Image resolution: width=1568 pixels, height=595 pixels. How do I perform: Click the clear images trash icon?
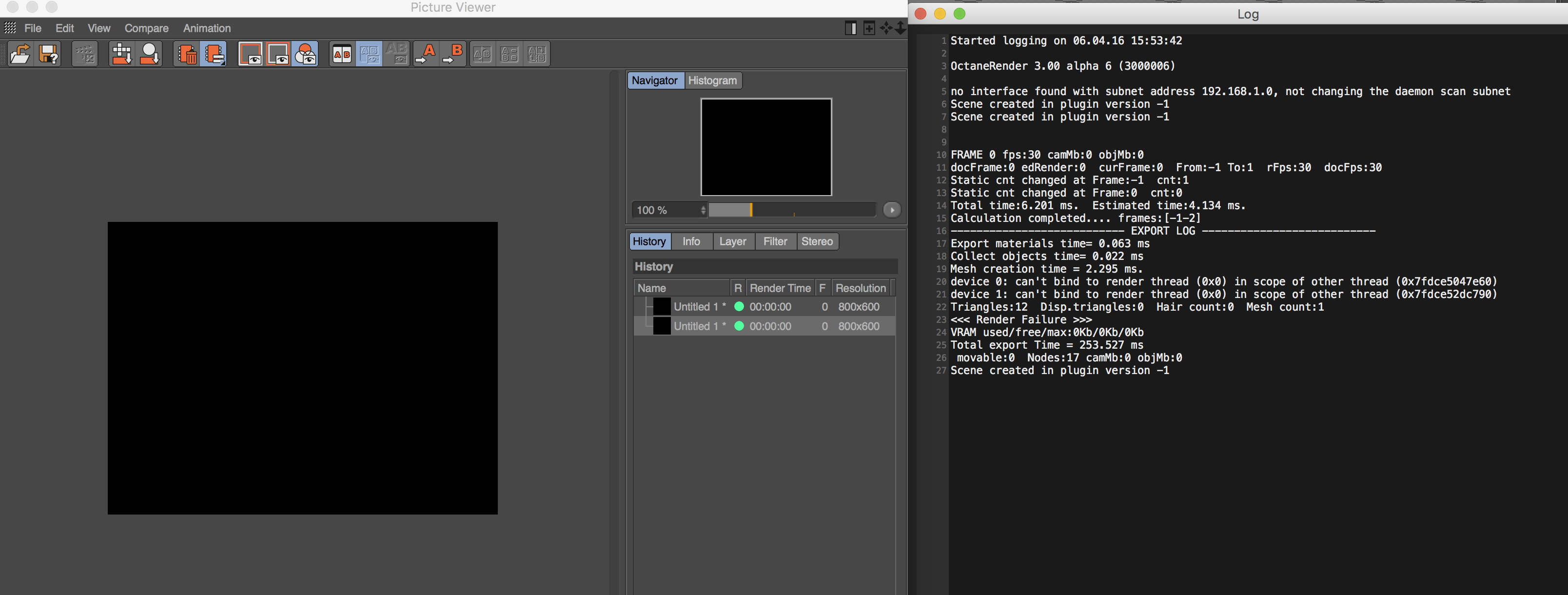187,55
